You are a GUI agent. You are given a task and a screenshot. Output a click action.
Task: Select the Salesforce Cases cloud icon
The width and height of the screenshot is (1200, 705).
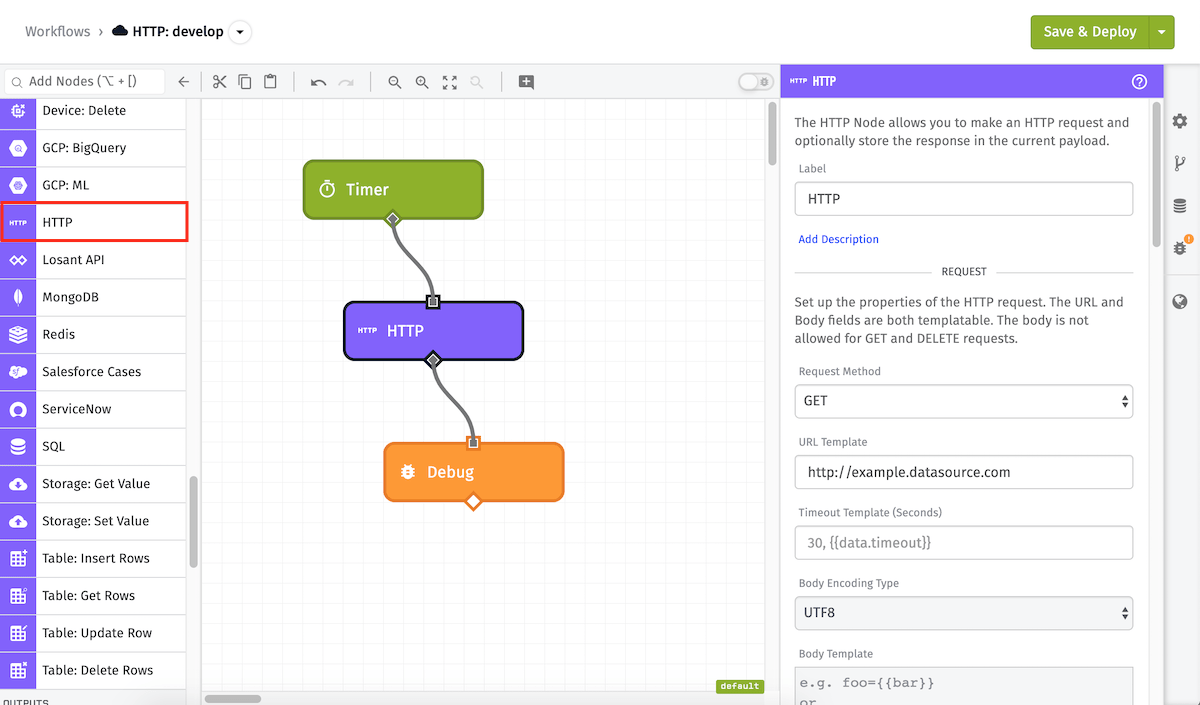[18, 372]
